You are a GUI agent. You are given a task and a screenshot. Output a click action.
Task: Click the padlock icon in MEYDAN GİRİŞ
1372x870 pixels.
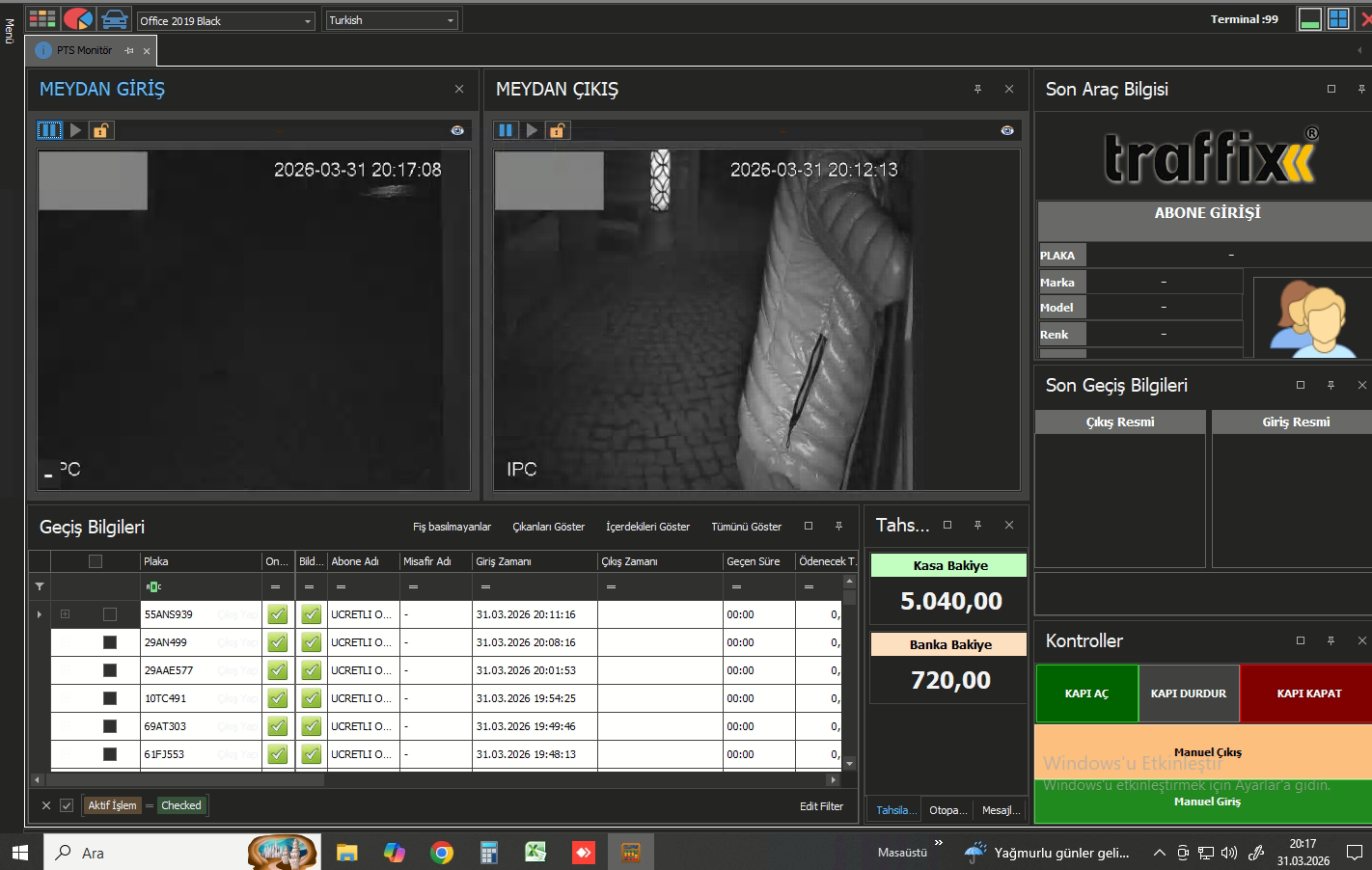click(100, 130)
